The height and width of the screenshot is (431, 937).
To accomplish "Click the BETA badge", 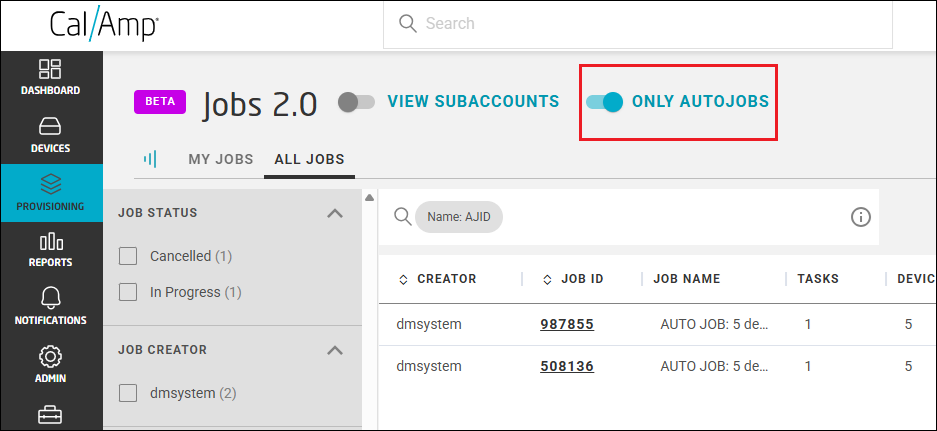I will (x=160, y=102).
